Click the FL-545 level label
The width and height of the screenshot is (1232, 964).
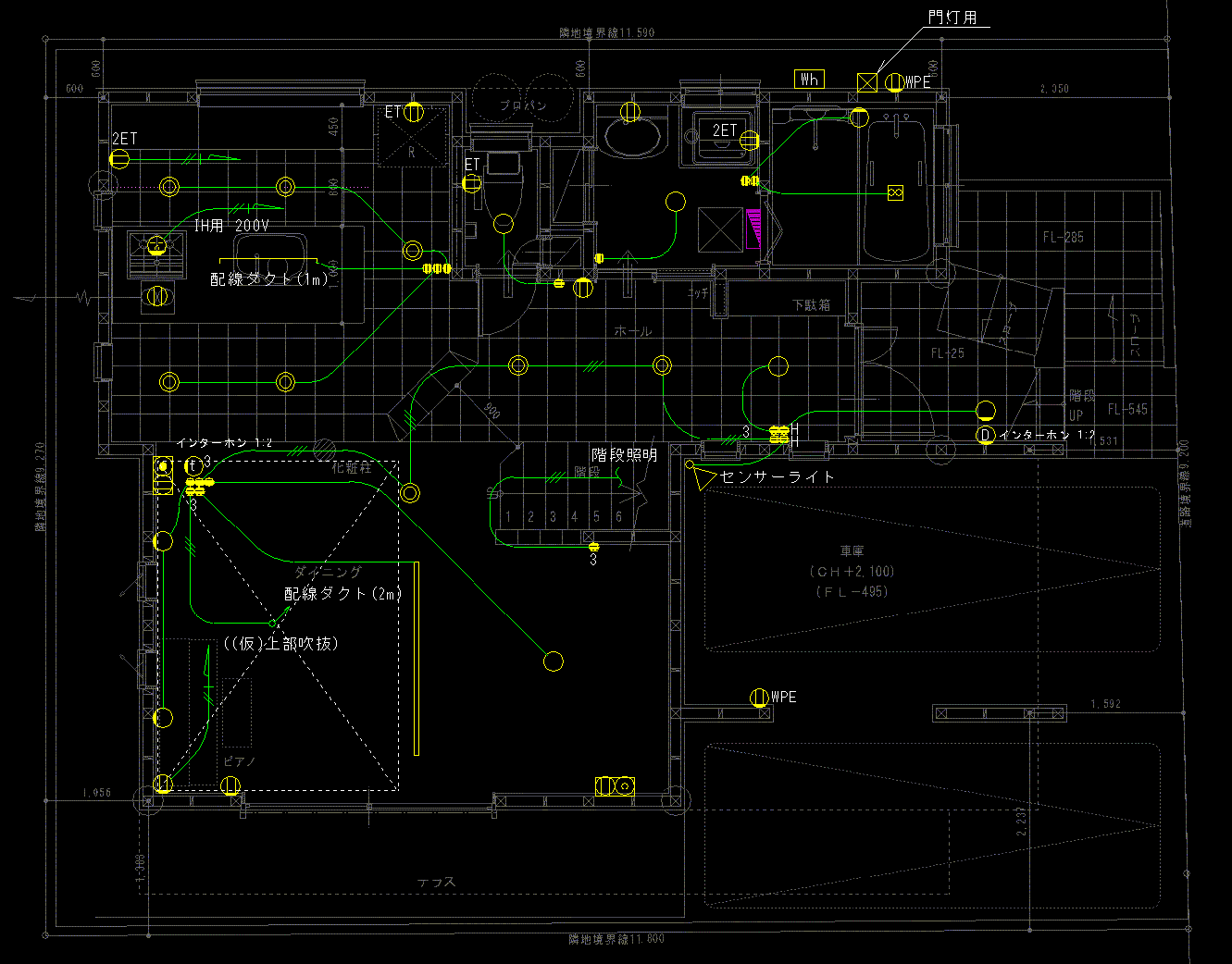pyautogui.click(x=1127, y=409)
